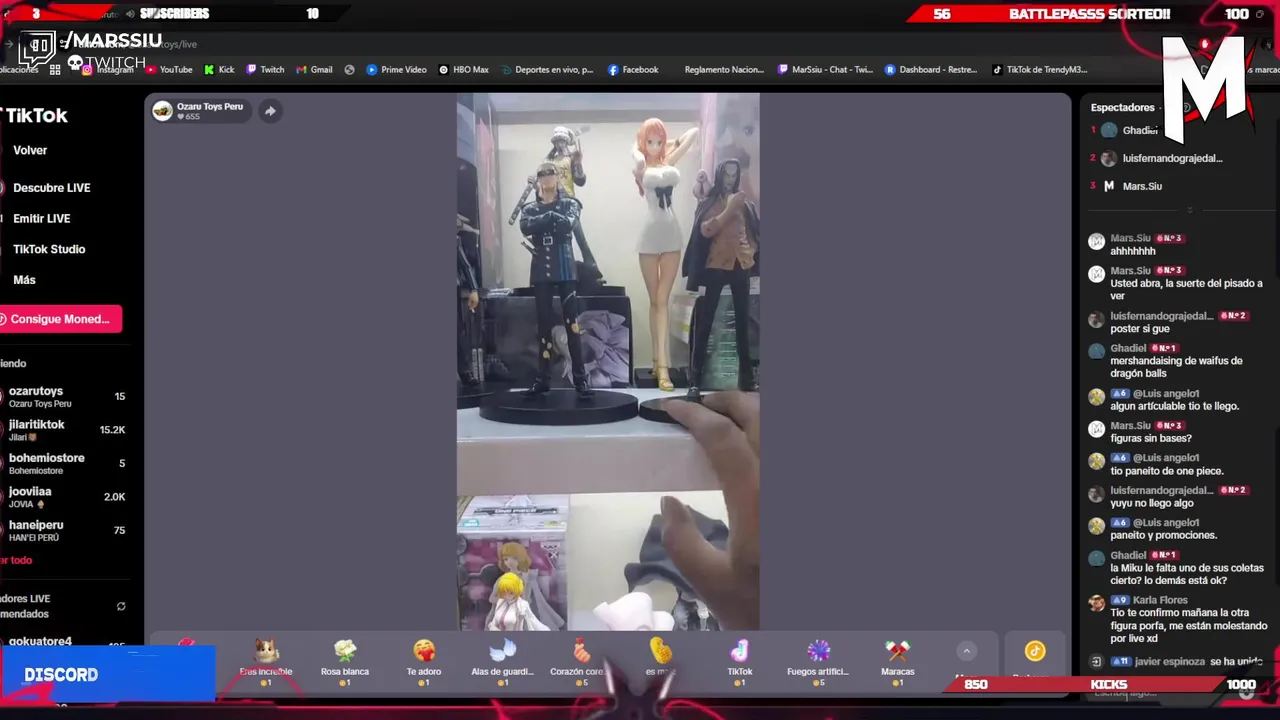Send the Maracas gift
Viewport: 1280px width, 720px height.
click(897, 662)
